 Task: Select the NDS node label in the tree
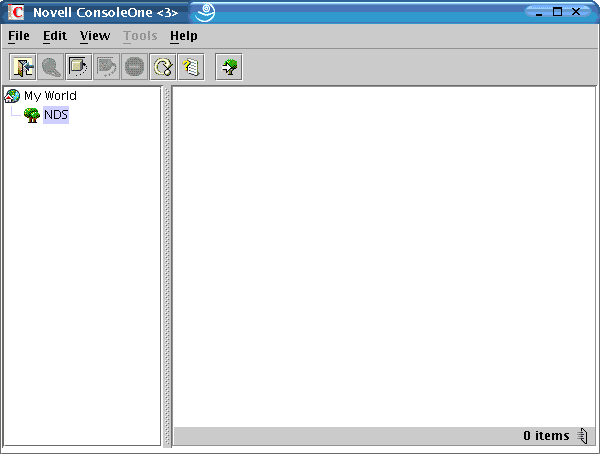click(x=56, y=115)
